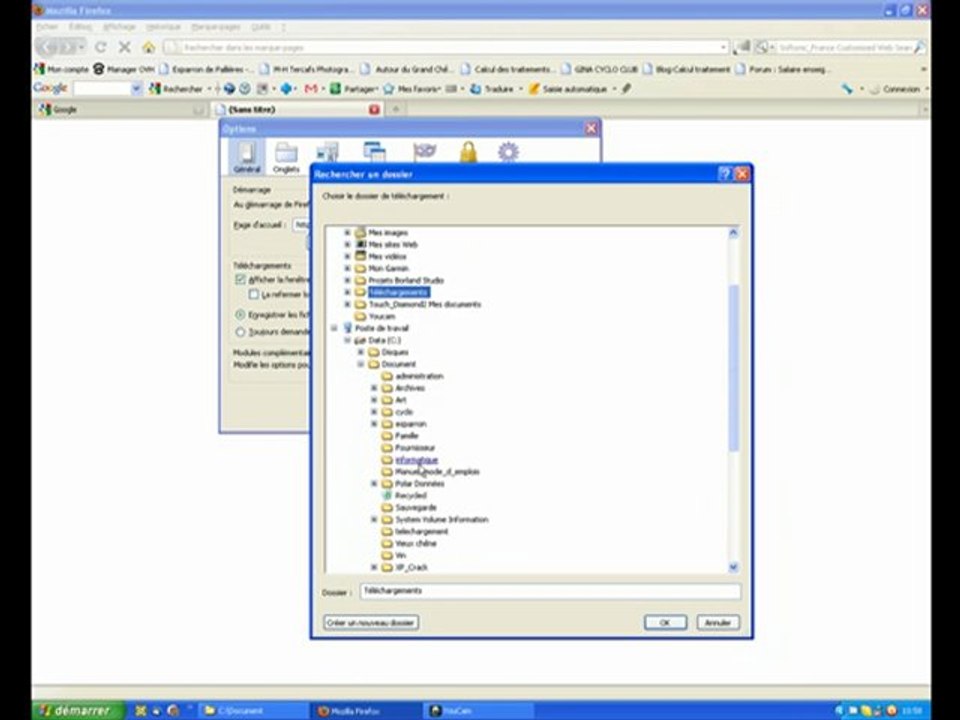
Task: Click Firefox's reload page icon
Action: coord(101,47)
